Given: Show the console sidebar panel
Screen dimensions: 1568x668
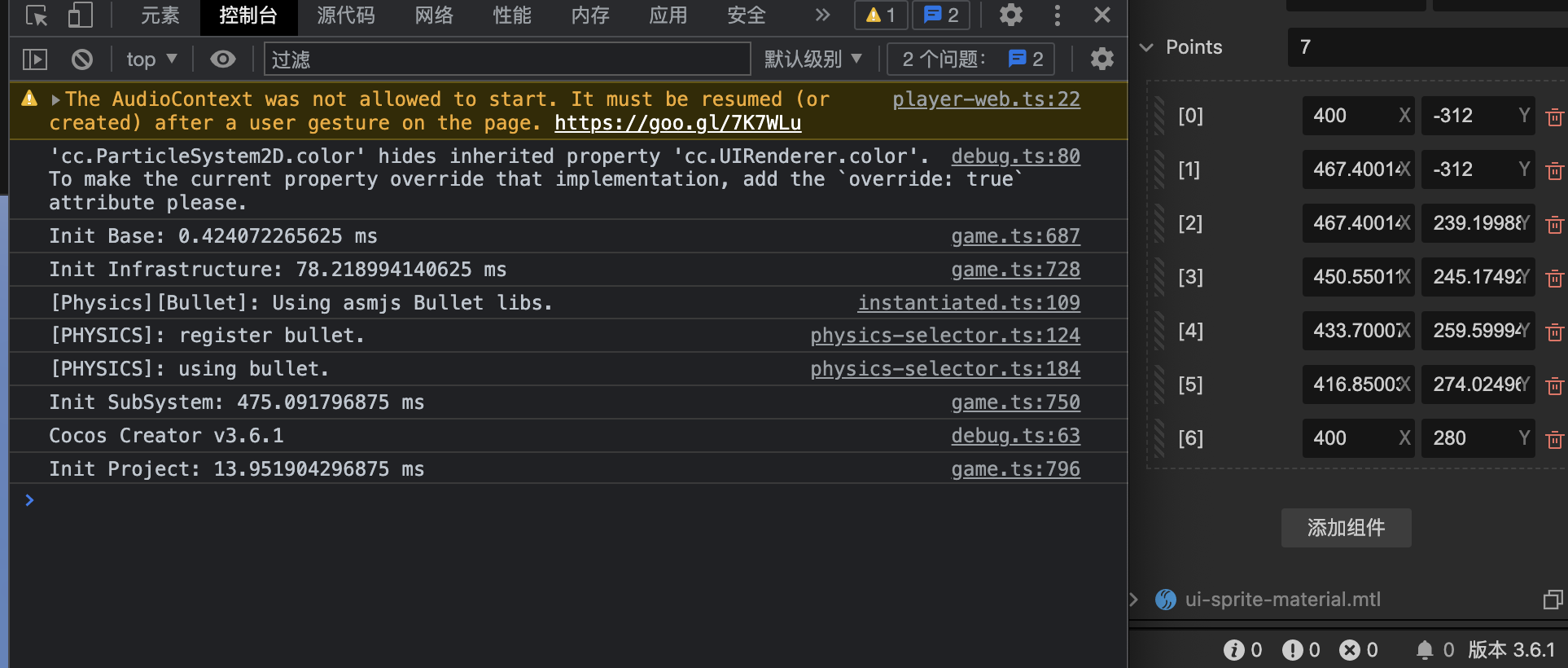Looking at the screenshot, I should pos(35,59).
